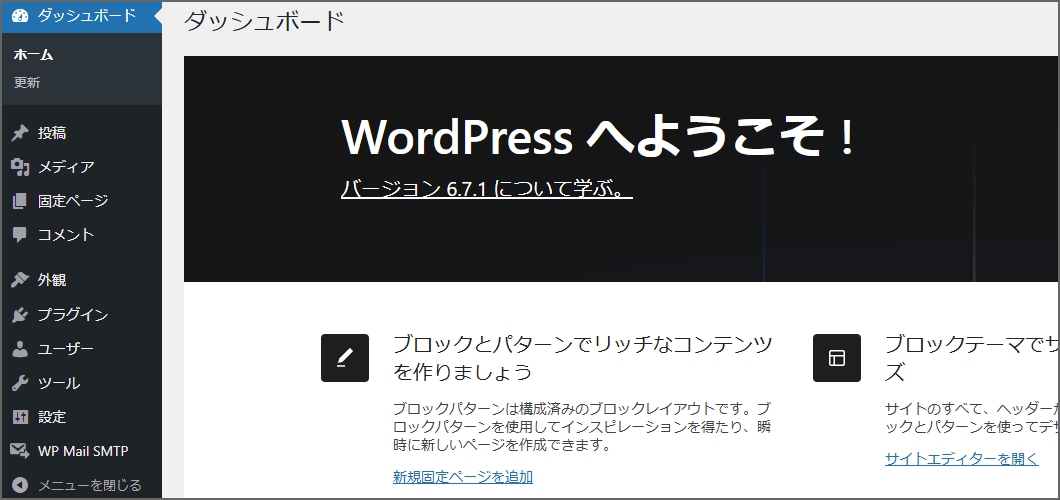Select ホーム in the dashboard submenu
The width and height of the screenshot is (1060, 500).
(x=33, y=55)
